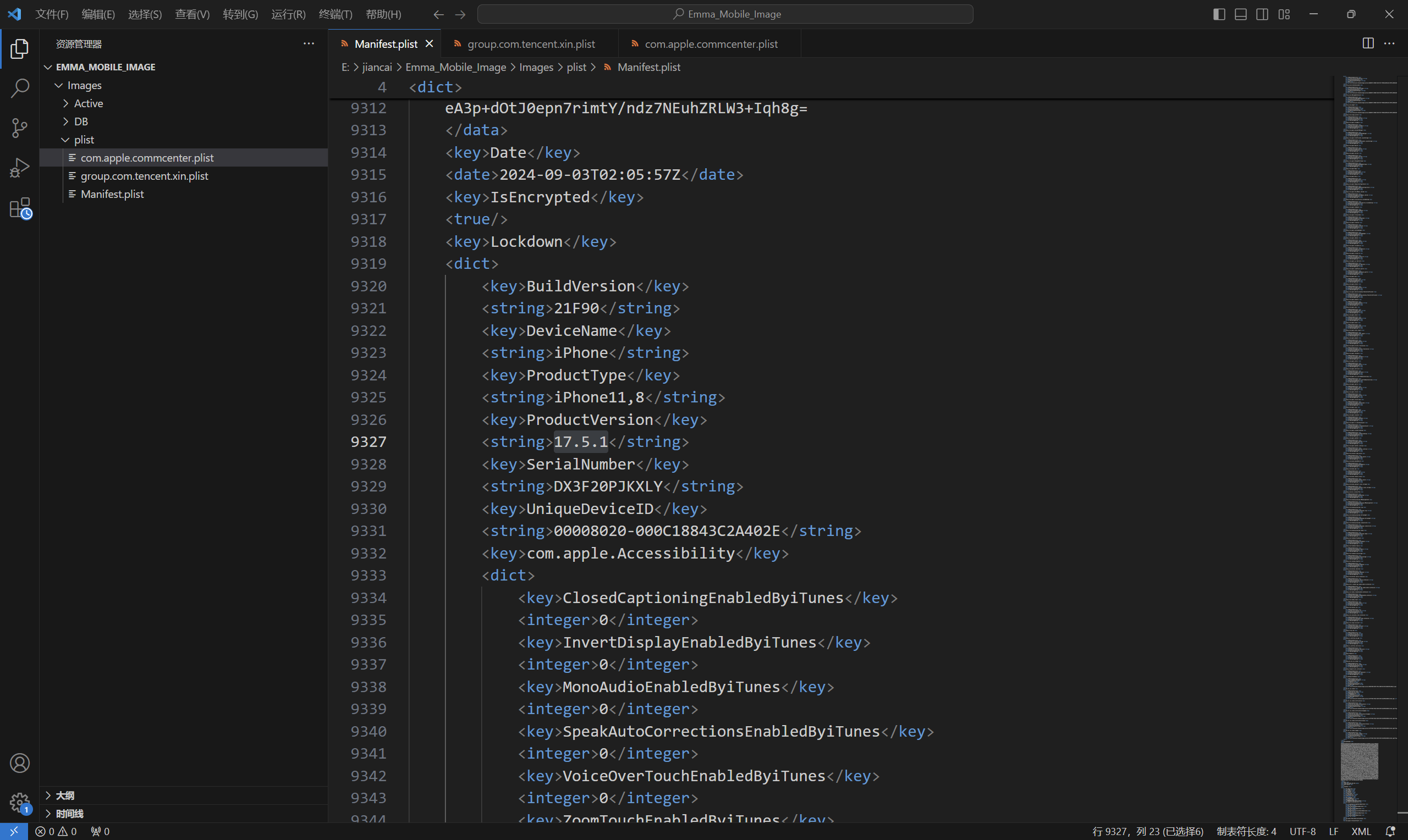Open the Search view in activity bar
The image size is (1408, 840).
[x=19, y=89]
